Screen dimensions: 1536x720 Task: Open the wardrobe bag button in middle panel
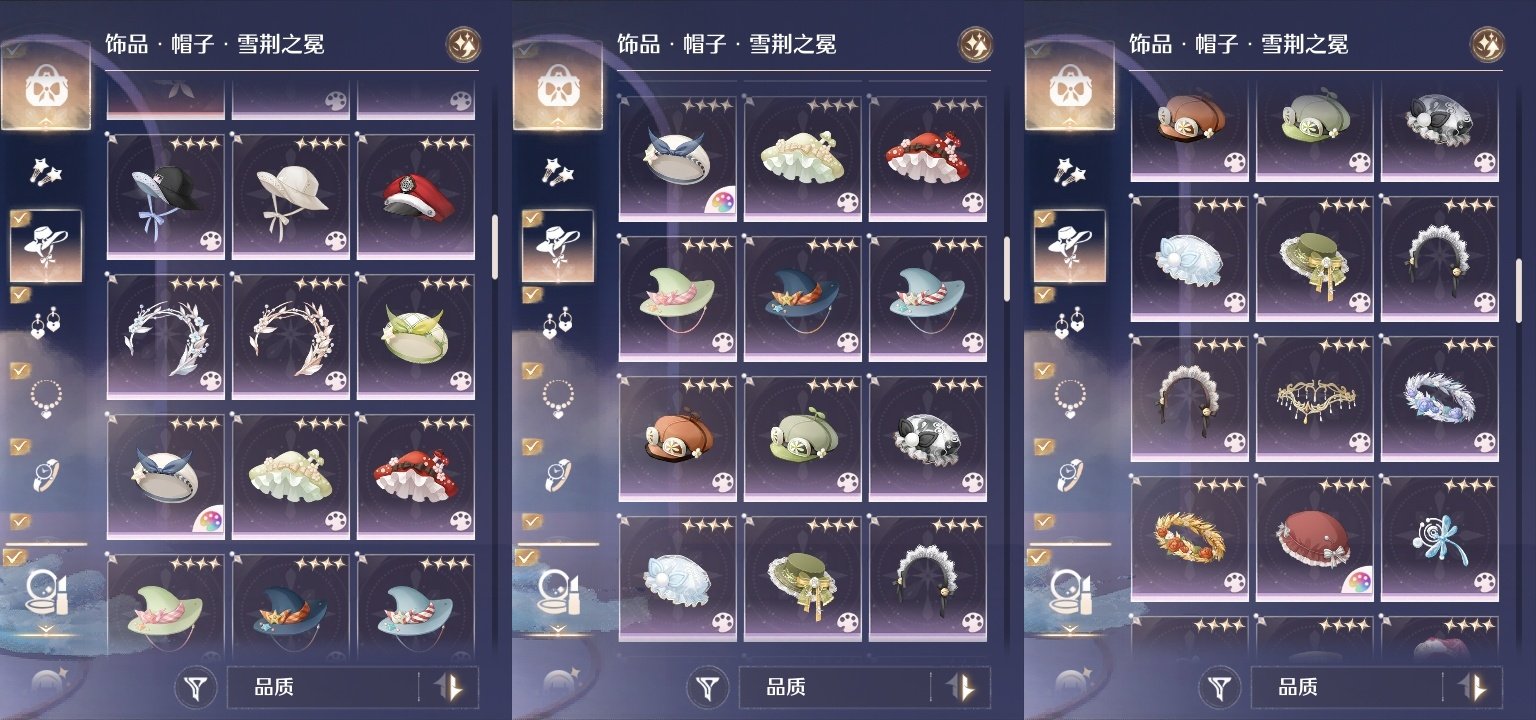[557, 88]
